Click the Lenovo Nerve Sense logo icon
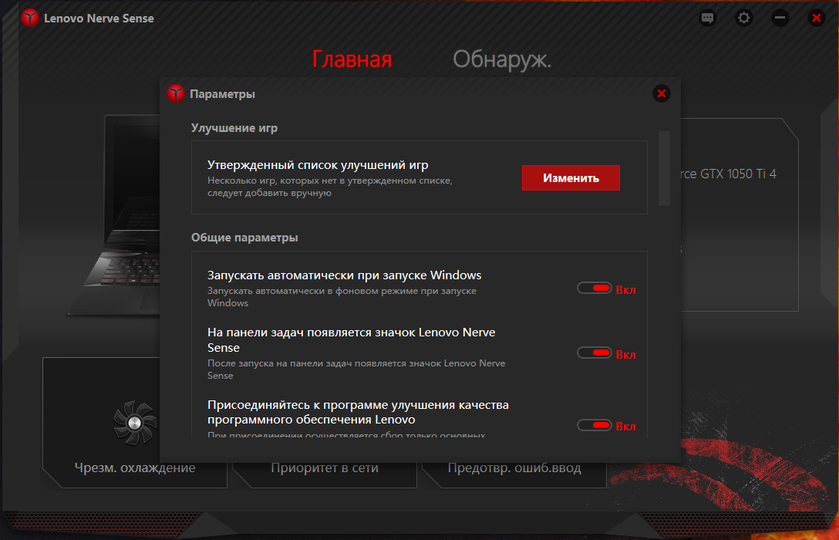 coord(30,18)
